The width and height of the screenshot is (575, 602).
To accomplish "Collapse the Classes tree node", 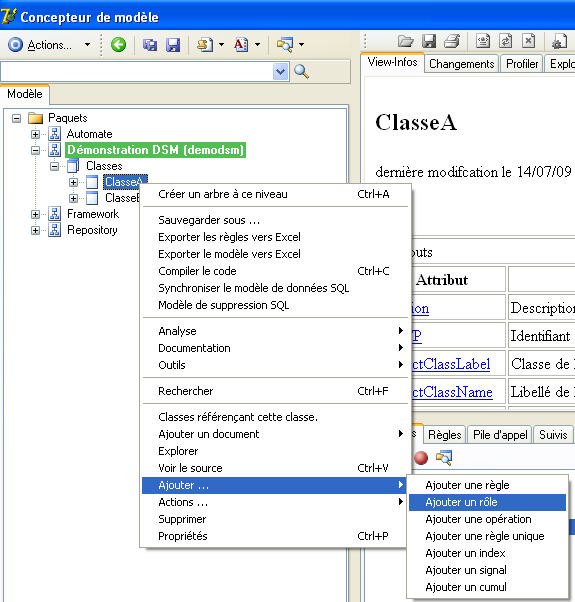I will 55,166.
